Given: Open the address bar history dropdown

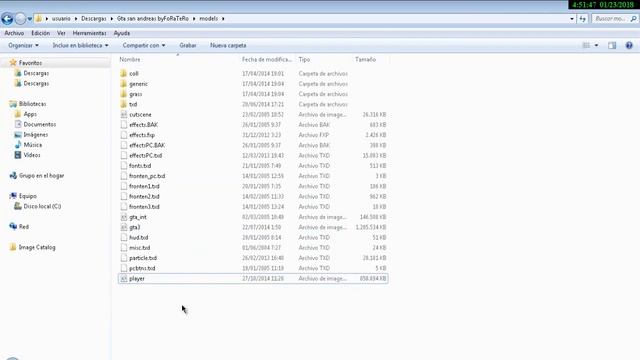Looking at the screenshot, I should pos(572,19).
